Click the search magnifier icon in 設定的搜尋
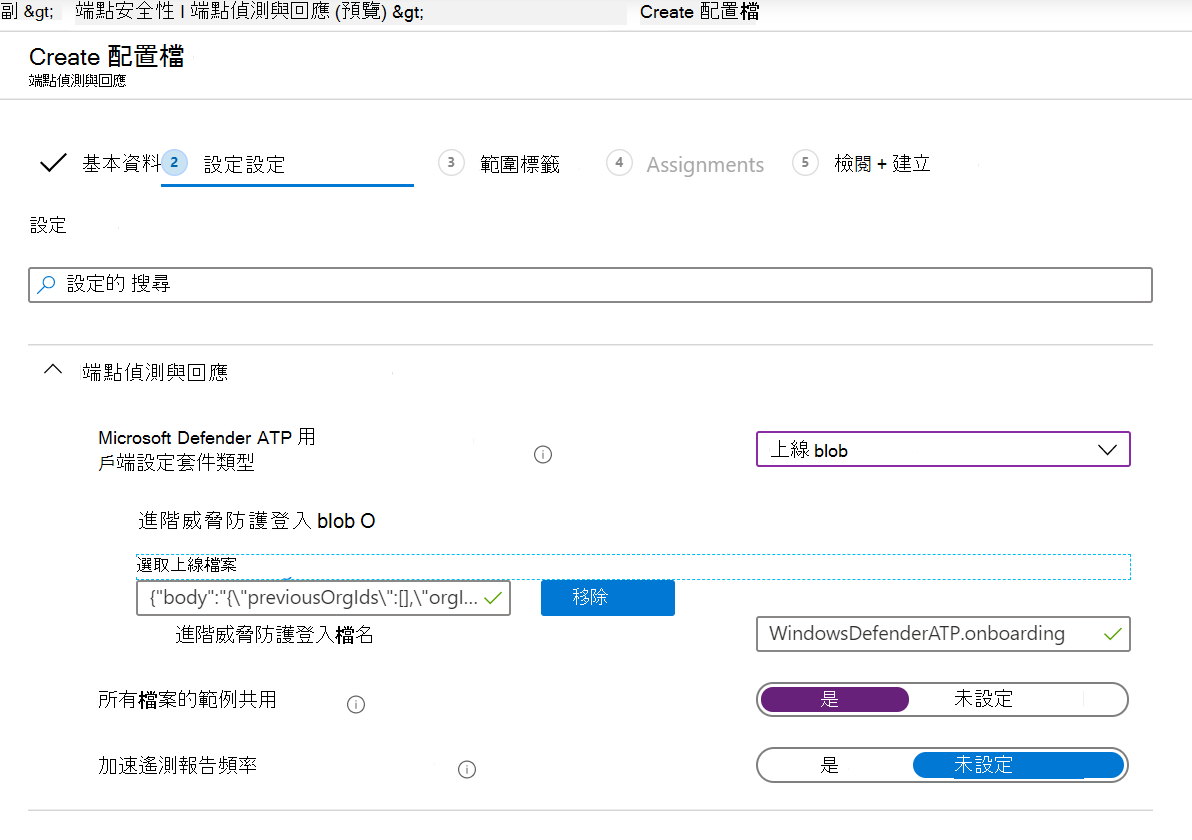Image resolution: width=1192 pixels, height=840 pixels. (46, 284)
